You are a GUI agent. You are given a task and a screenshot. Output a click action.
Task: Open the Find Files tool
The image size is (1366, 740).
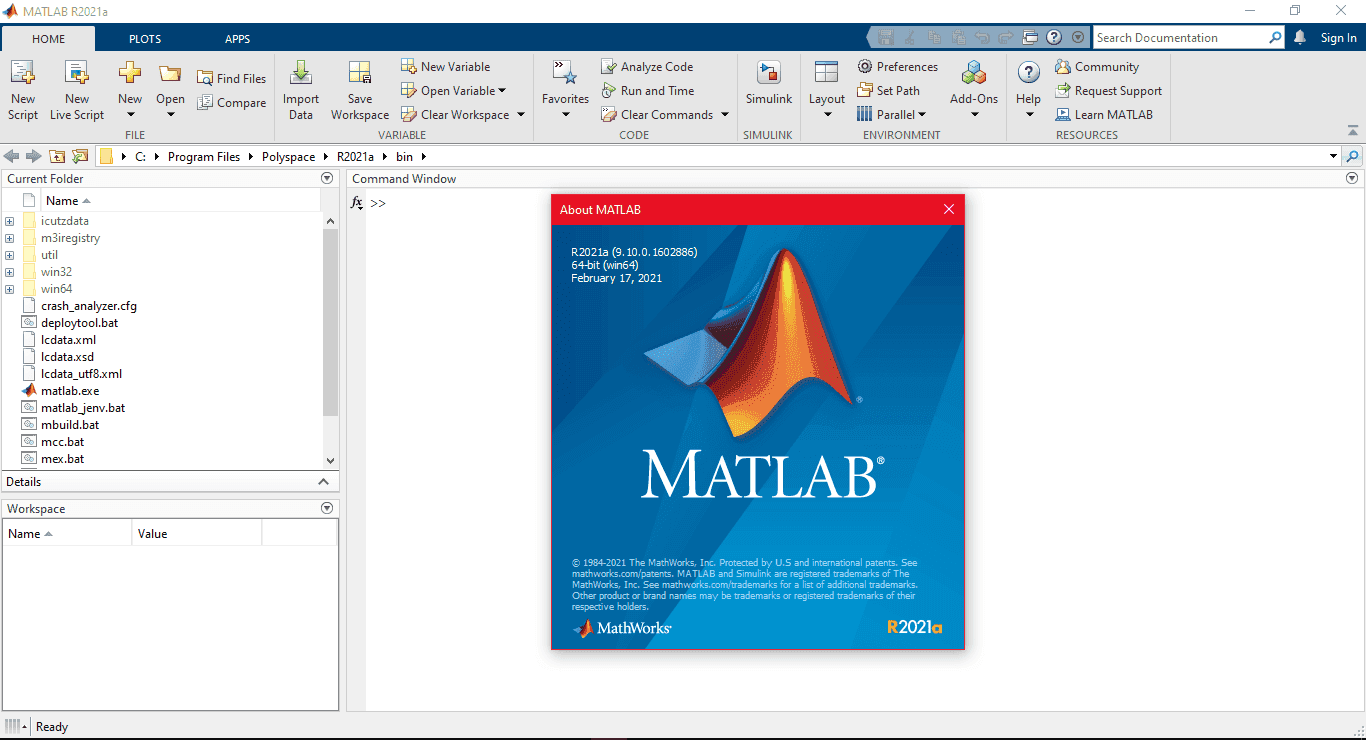[231, 78]
